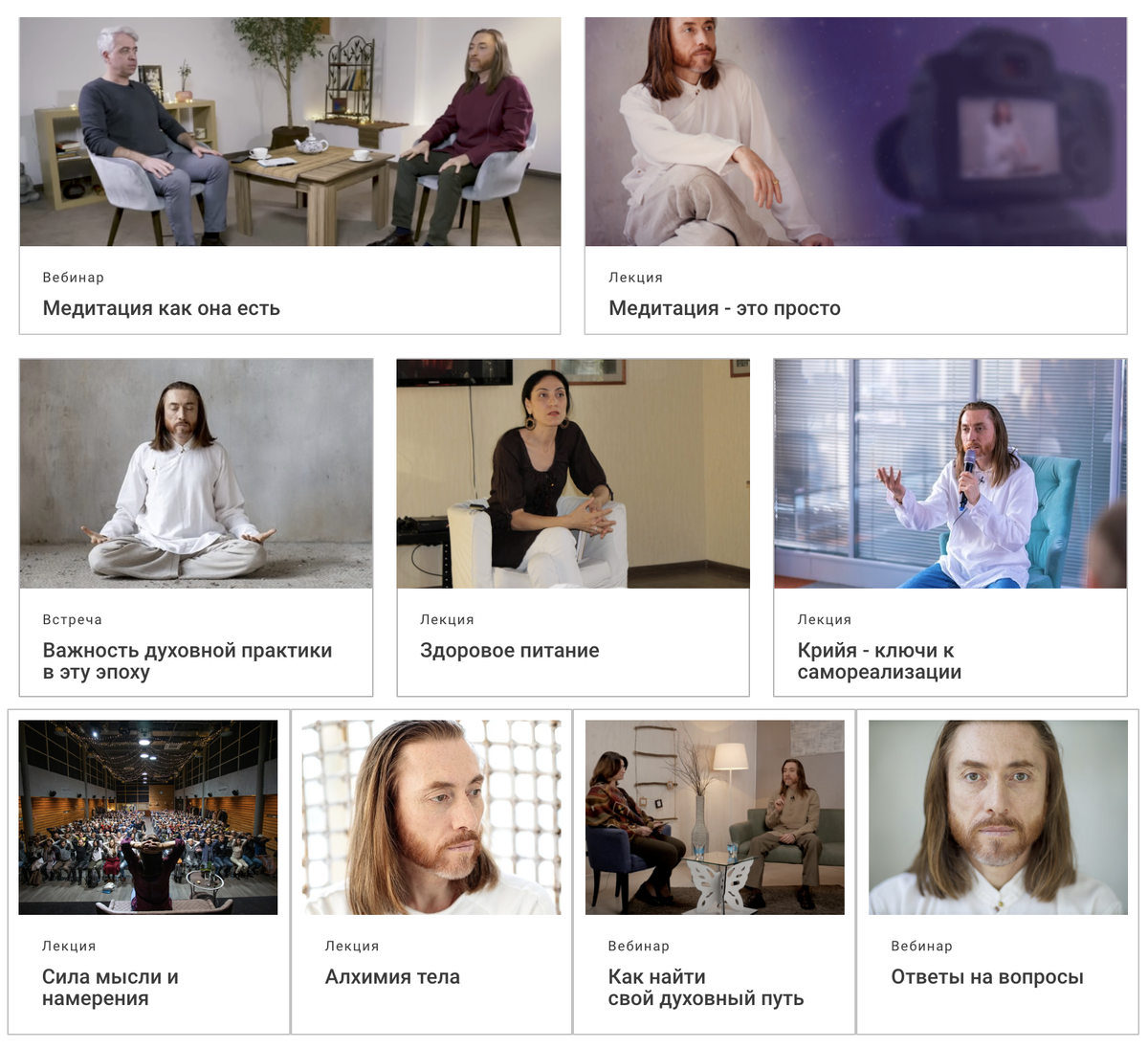Open the thumbnail for "Медитация как она есть"
Screen dimensions: 1148x1048
tap(290, 132)
